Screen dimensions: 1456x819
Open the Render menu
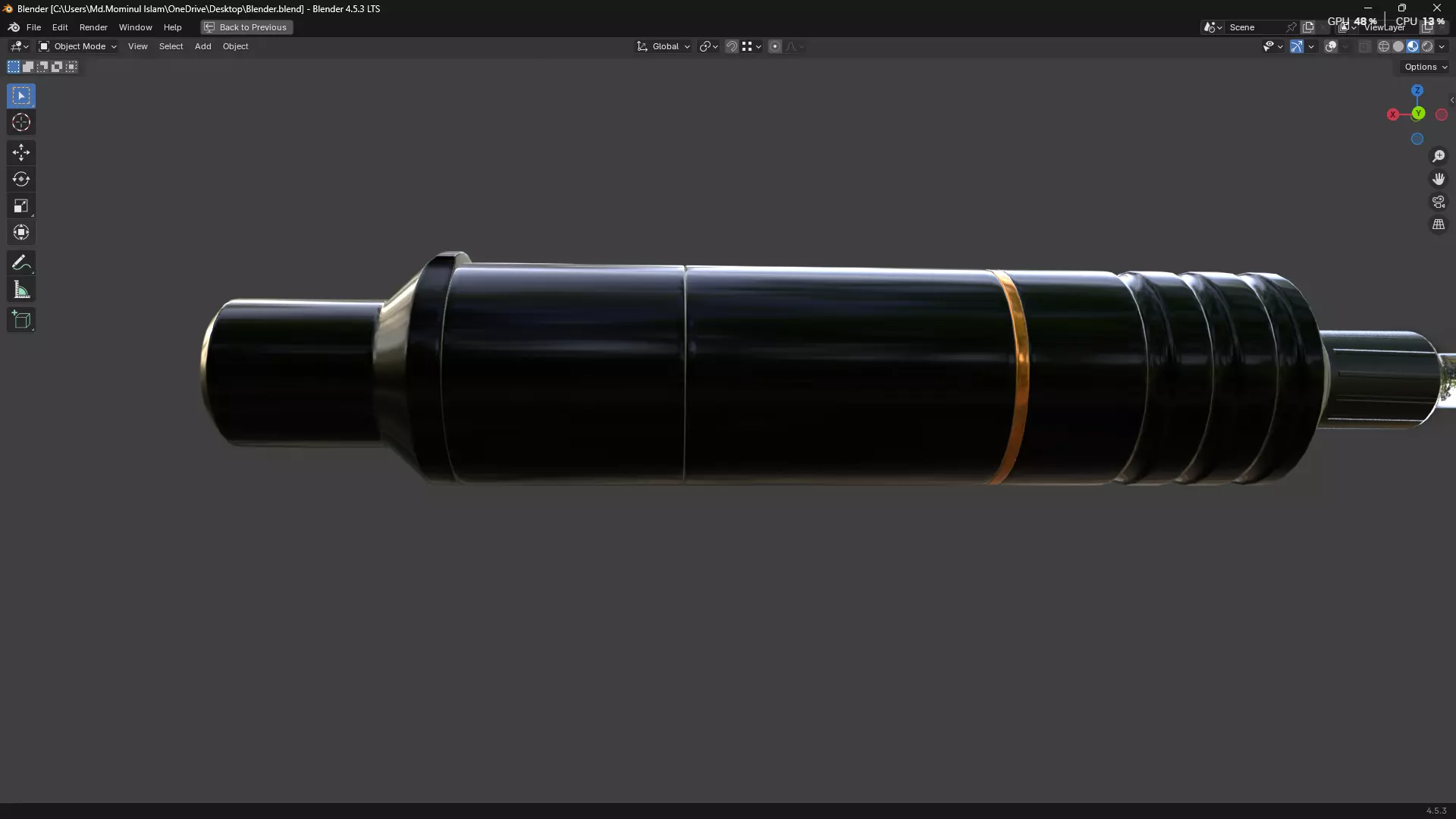(93, 27)
